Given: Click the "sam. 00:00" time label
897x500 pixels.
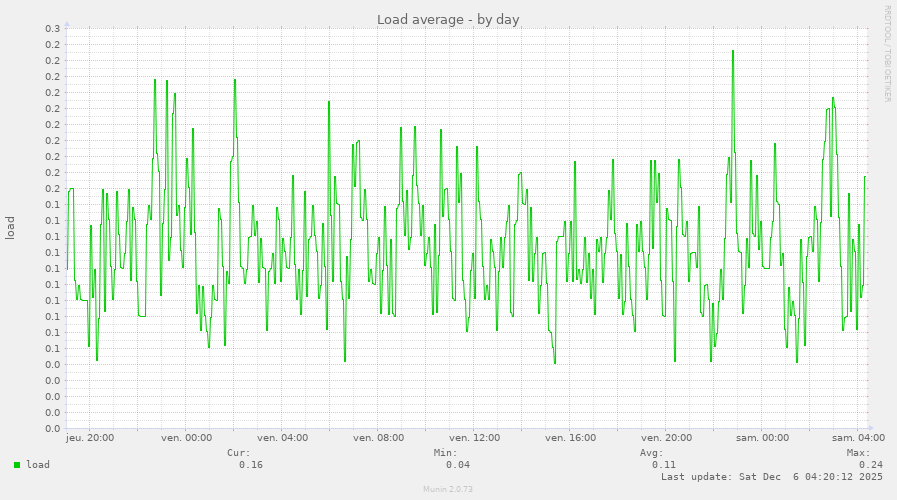Looking at the screenshot, I should (x=763, y=438).
